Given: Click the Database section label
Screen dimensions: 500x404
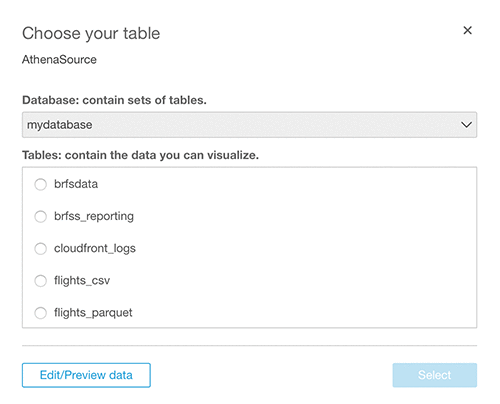Looking at the screenshot, I should coord(114,100).
